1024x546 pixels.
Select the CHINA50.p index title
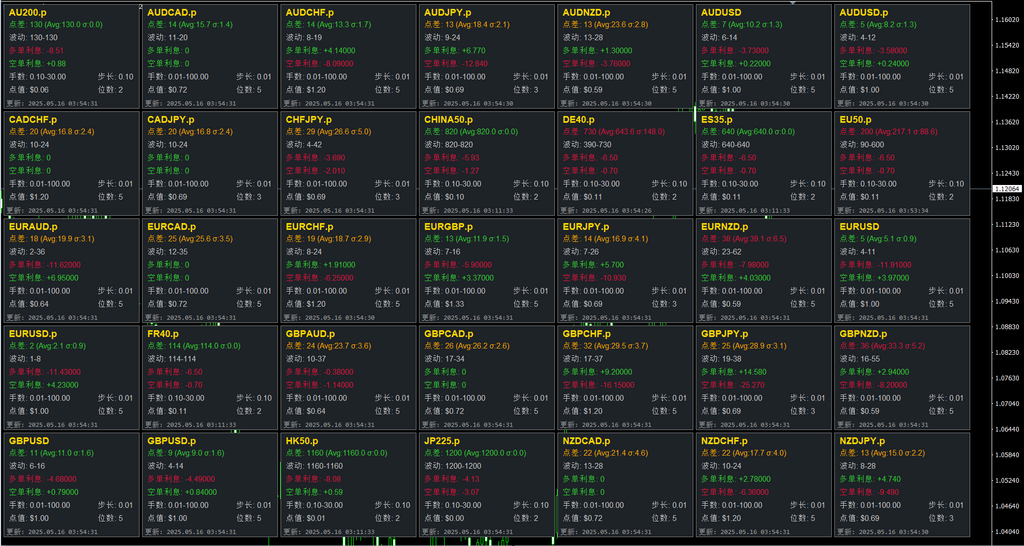click(451, 120)
